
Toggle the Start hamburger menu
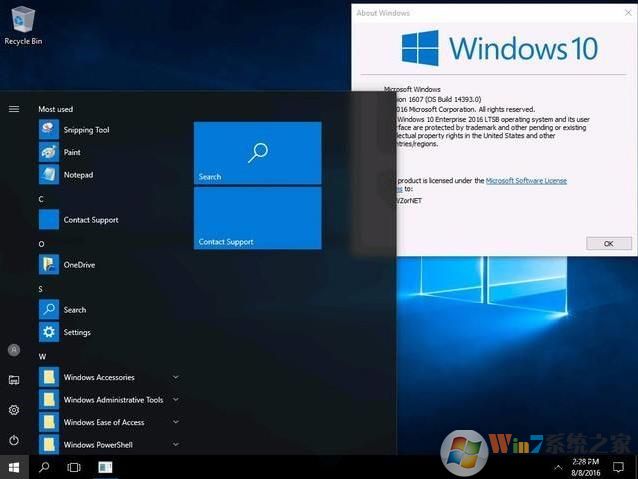[14, 109]
